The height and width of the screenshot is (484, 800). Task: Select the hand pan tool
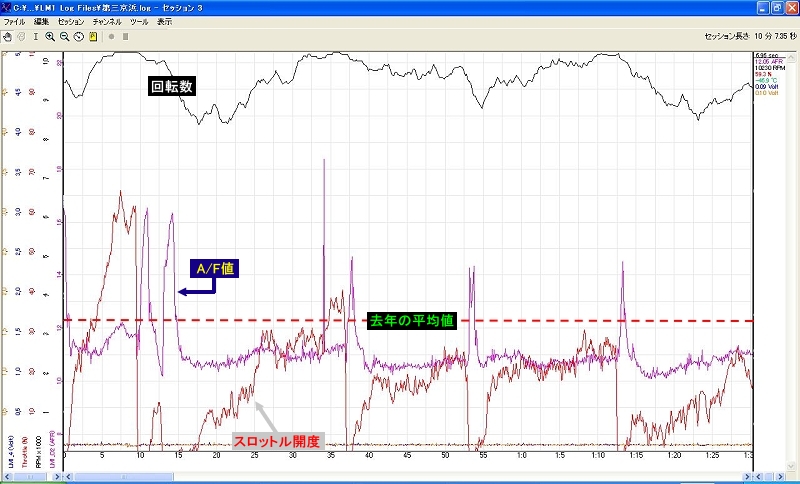tap(7, 37)
